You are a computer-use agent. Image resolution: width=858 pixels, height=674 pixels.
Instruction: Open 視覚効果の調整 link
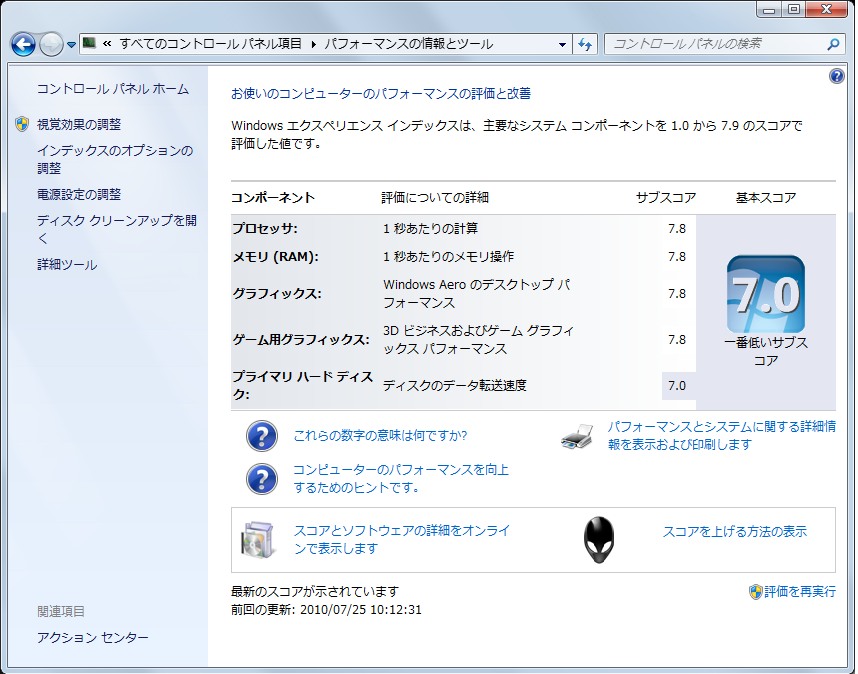point(79,124)
